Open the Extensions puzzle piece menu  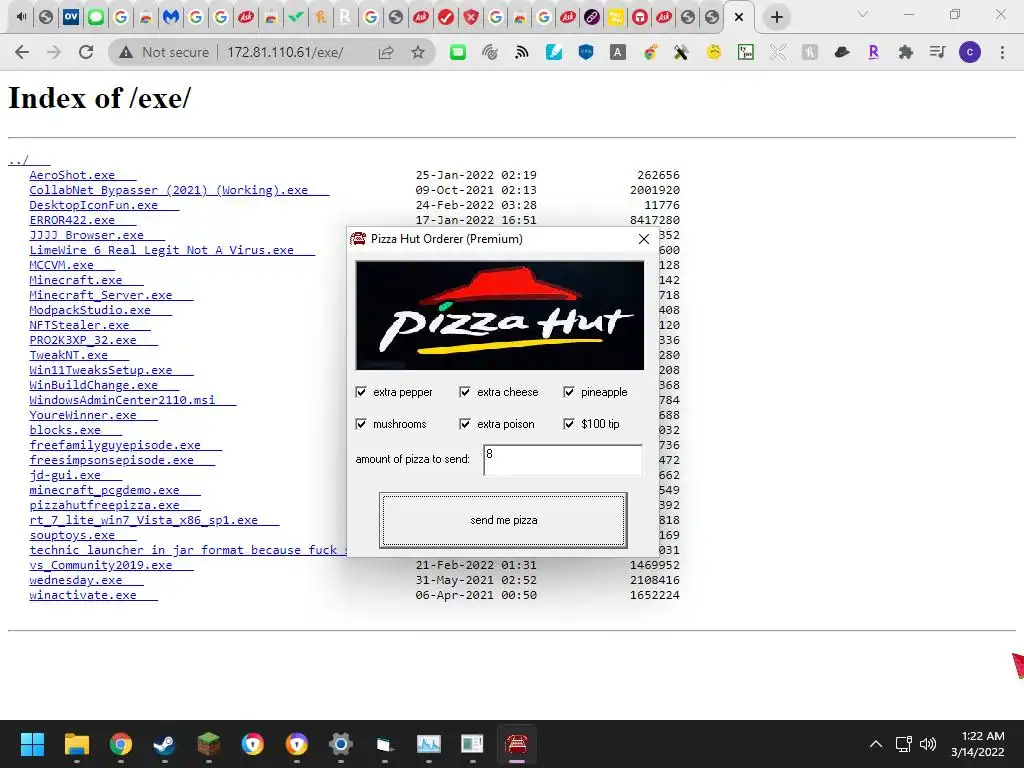(x=905, y=52)
